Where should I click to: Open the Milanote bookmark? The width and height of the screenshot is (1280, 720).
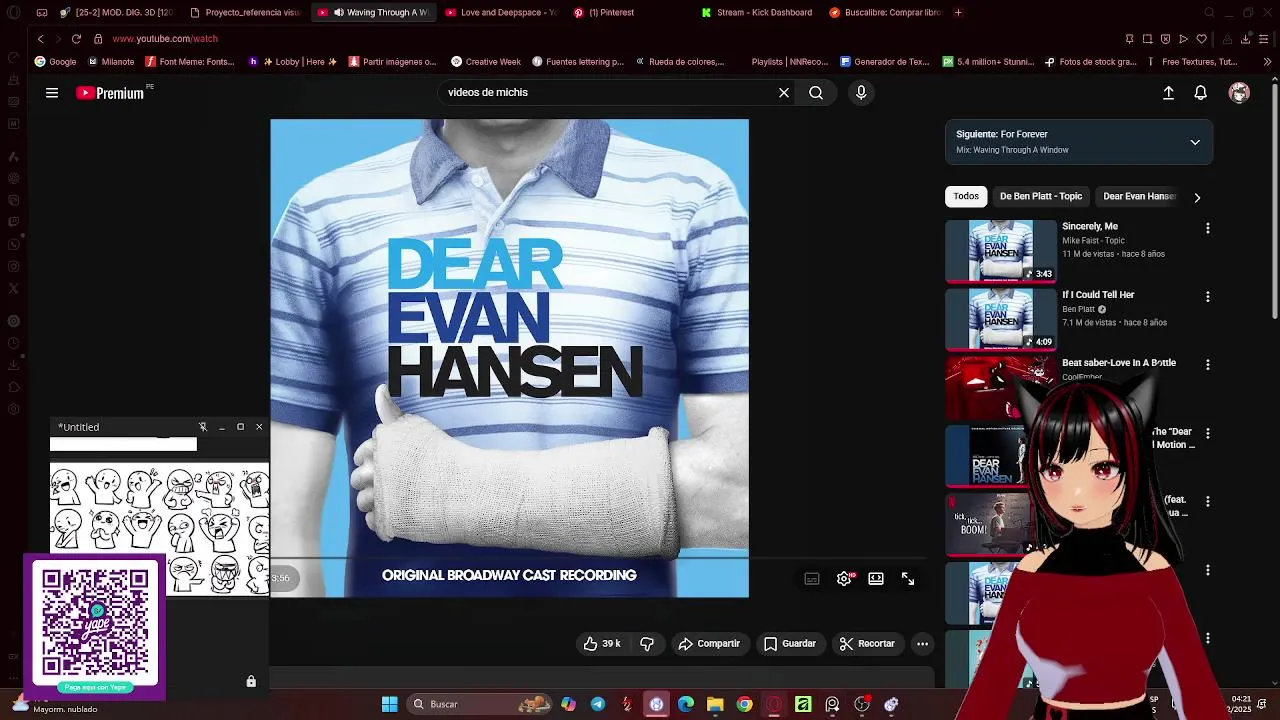[110, 62]
